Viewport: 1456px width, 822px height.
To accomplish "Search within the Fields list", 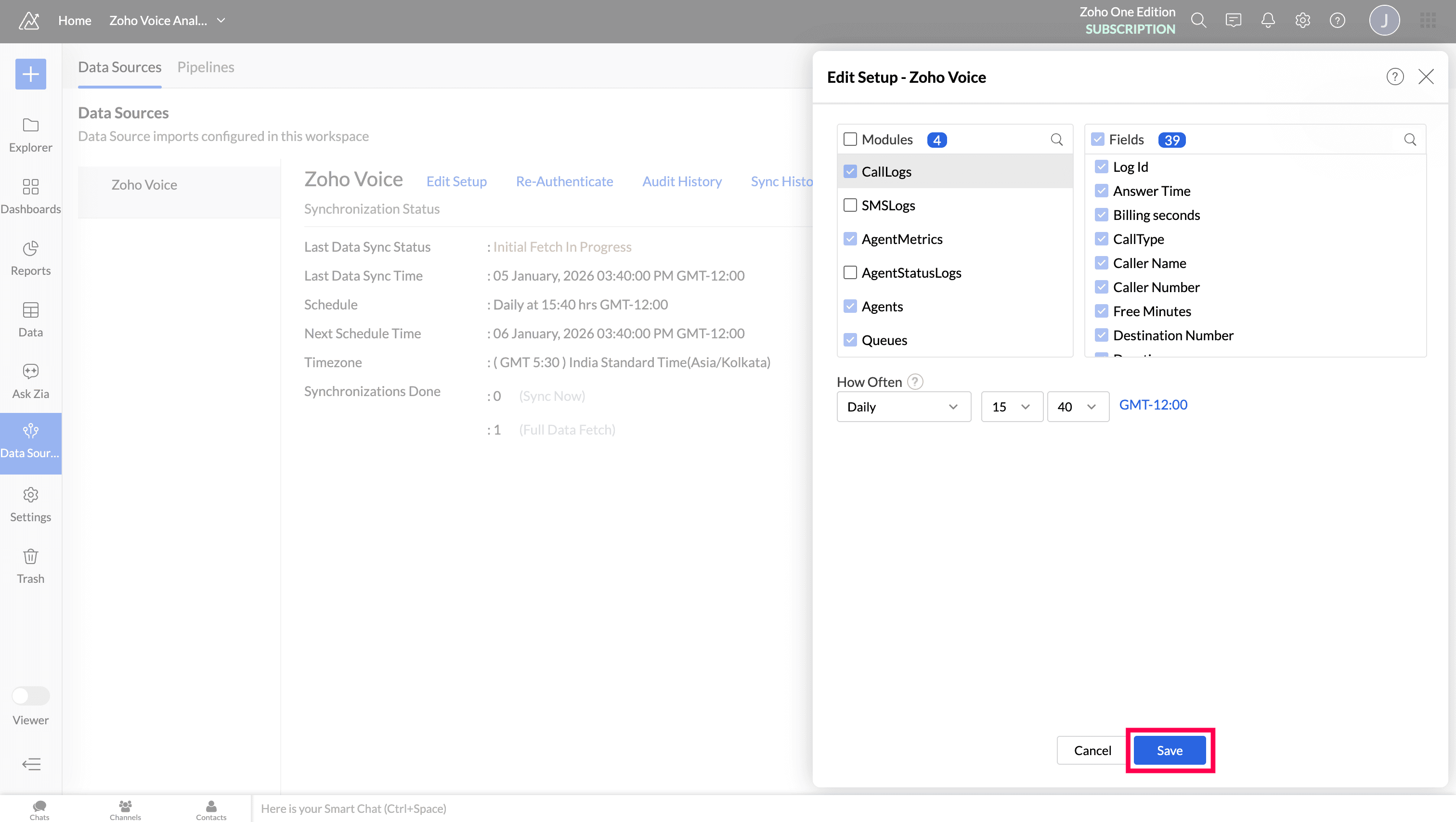I will click(x=1410, y=140).
